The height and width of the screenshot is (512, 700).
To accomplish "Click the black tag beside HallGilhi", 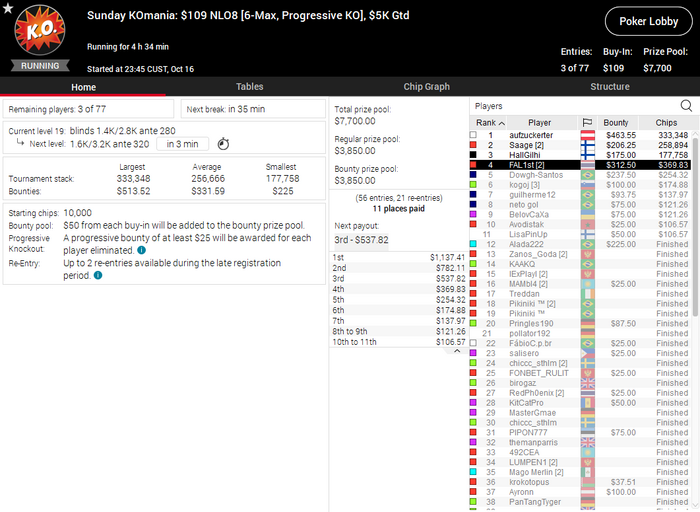I will point(473,155).
